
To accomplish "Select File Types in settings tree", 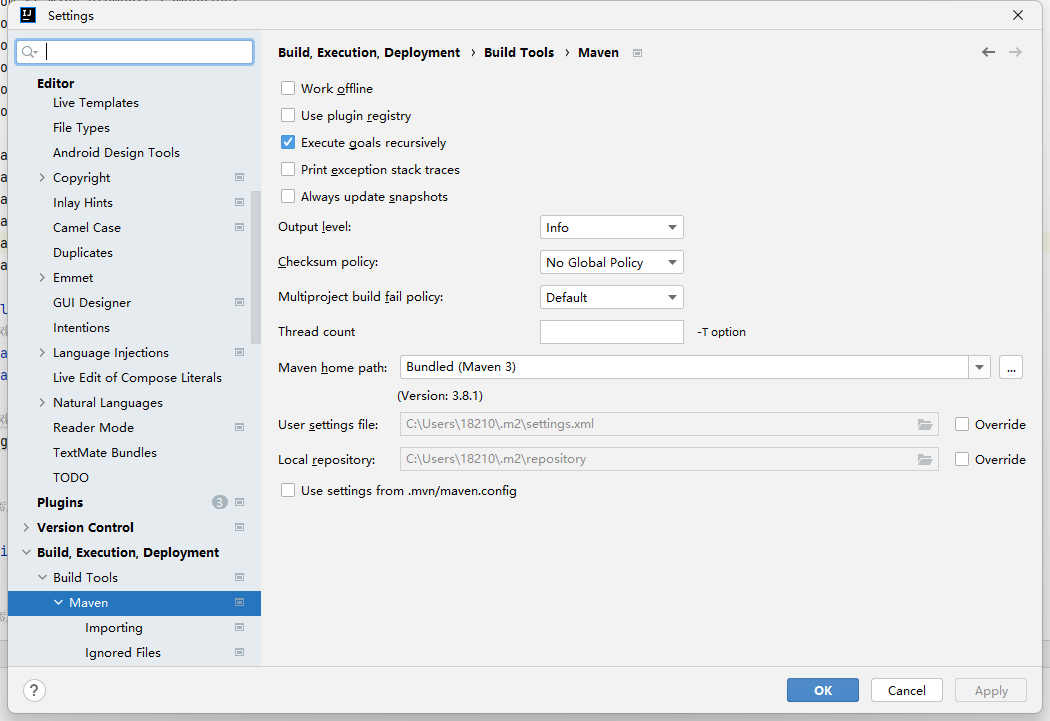I will coord(81,127).
